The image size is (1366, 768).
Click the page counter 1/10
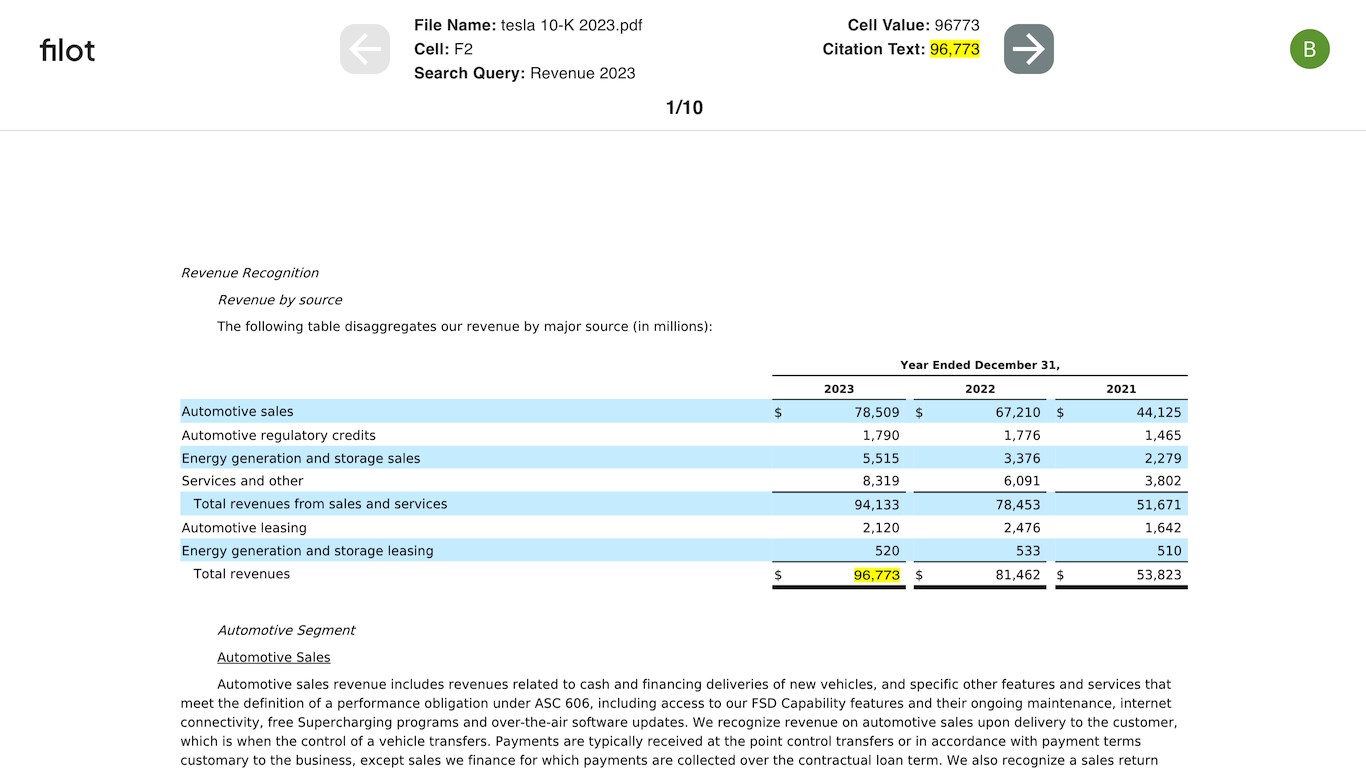[x=684, y=108]
